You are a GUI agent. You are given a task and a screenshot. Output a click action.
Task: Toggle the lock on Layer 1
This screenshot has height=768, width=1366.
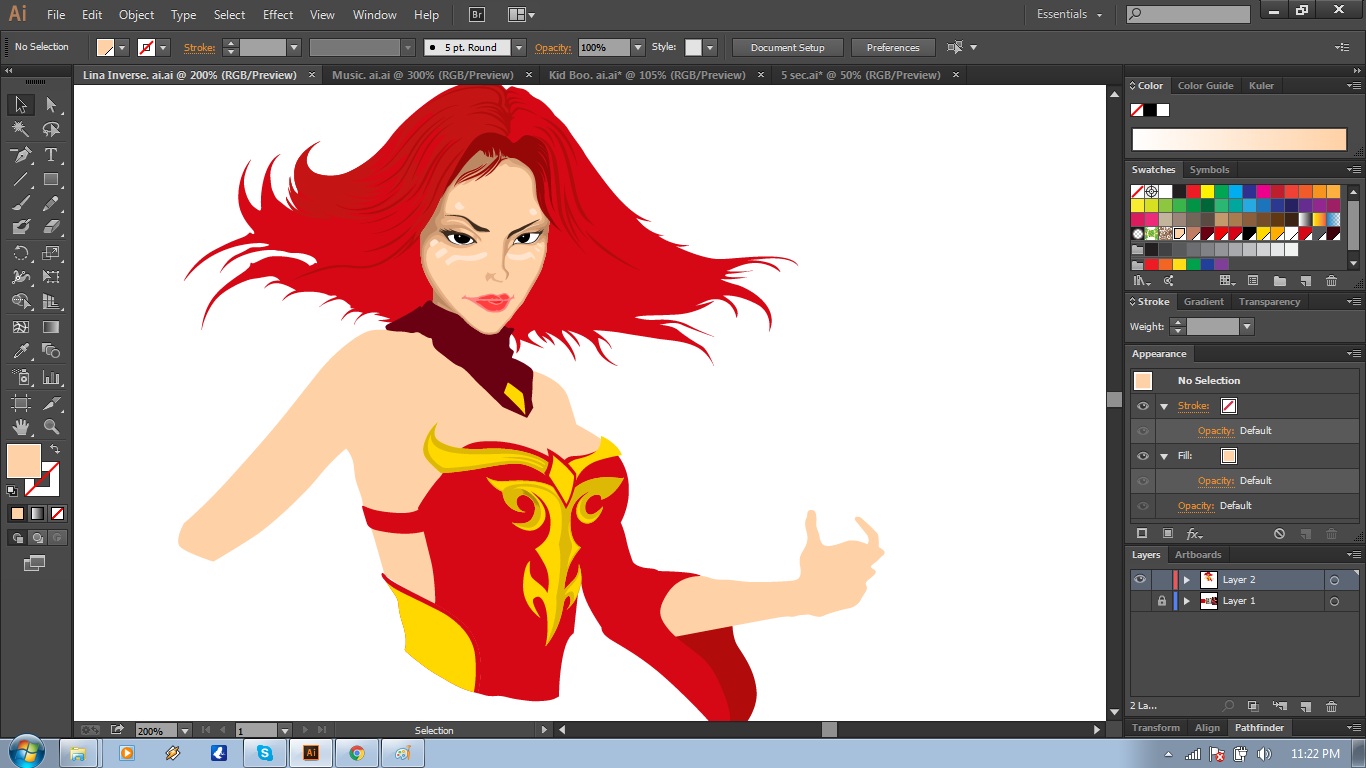(1161, 601)
